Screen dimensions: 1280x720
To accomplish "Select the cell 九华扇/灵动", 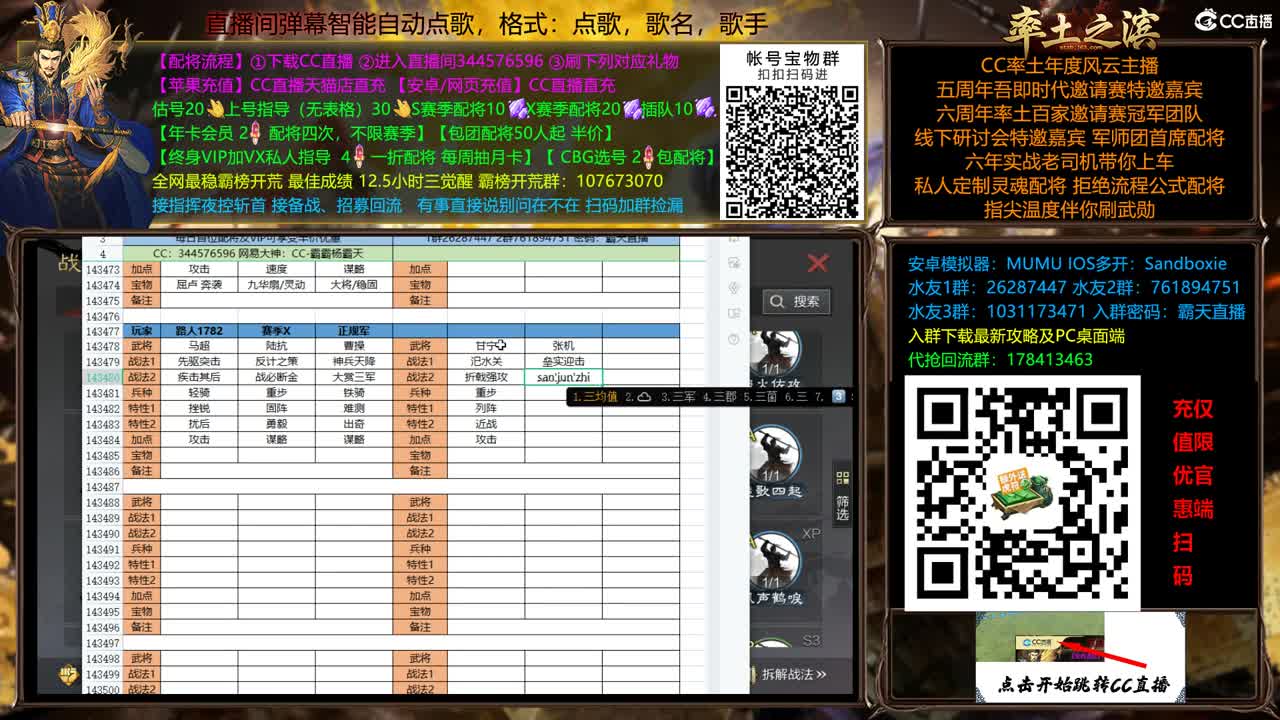I will (x=276, y=284).
